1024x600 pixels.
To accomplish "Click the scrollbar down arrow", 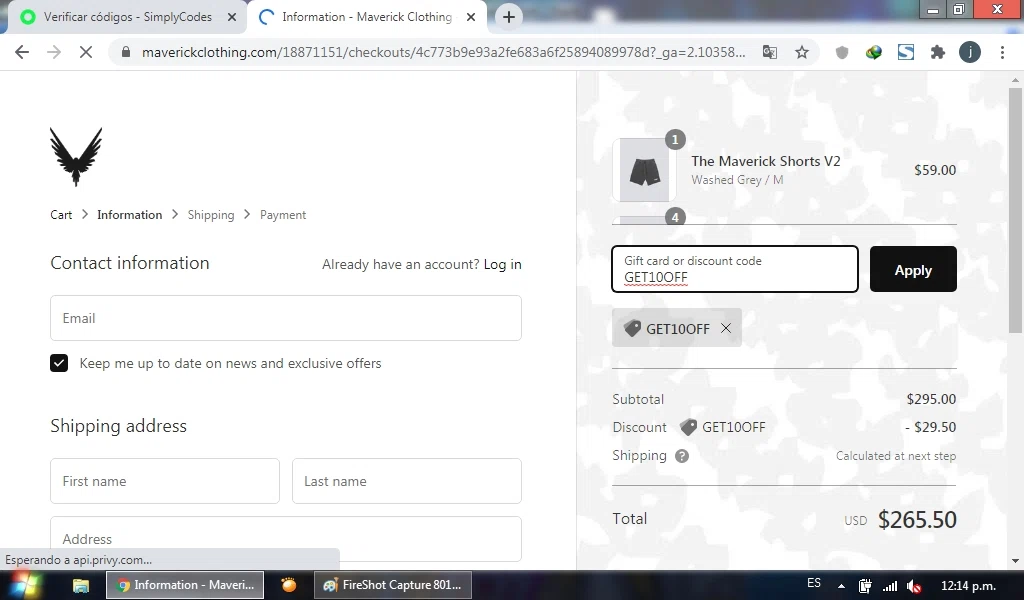I will pos(1014,560).
